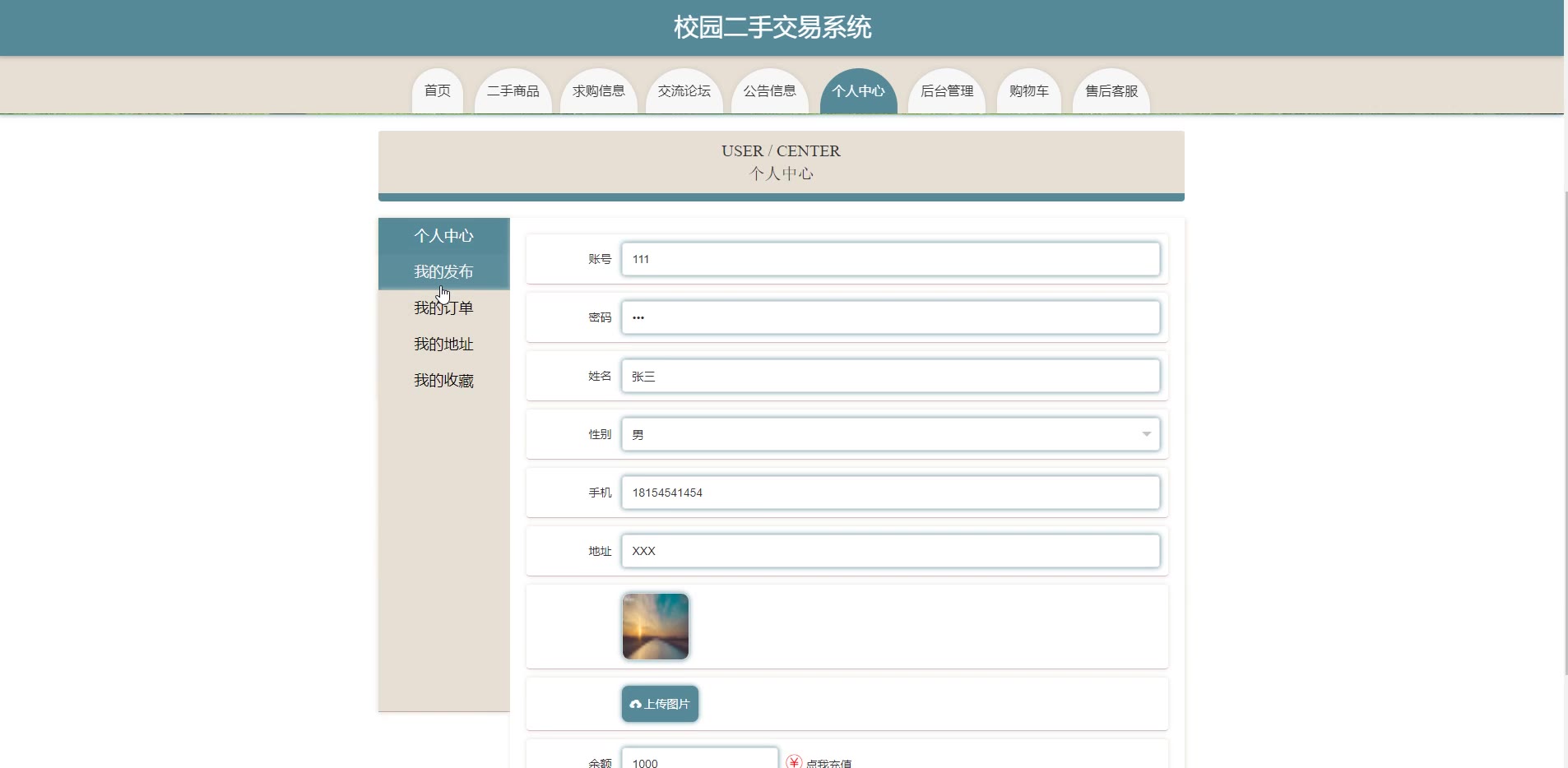The height and width of the screenshot is (768, 1568).
Task: Select the 个人中心 navigation tab
Action: 859,91
